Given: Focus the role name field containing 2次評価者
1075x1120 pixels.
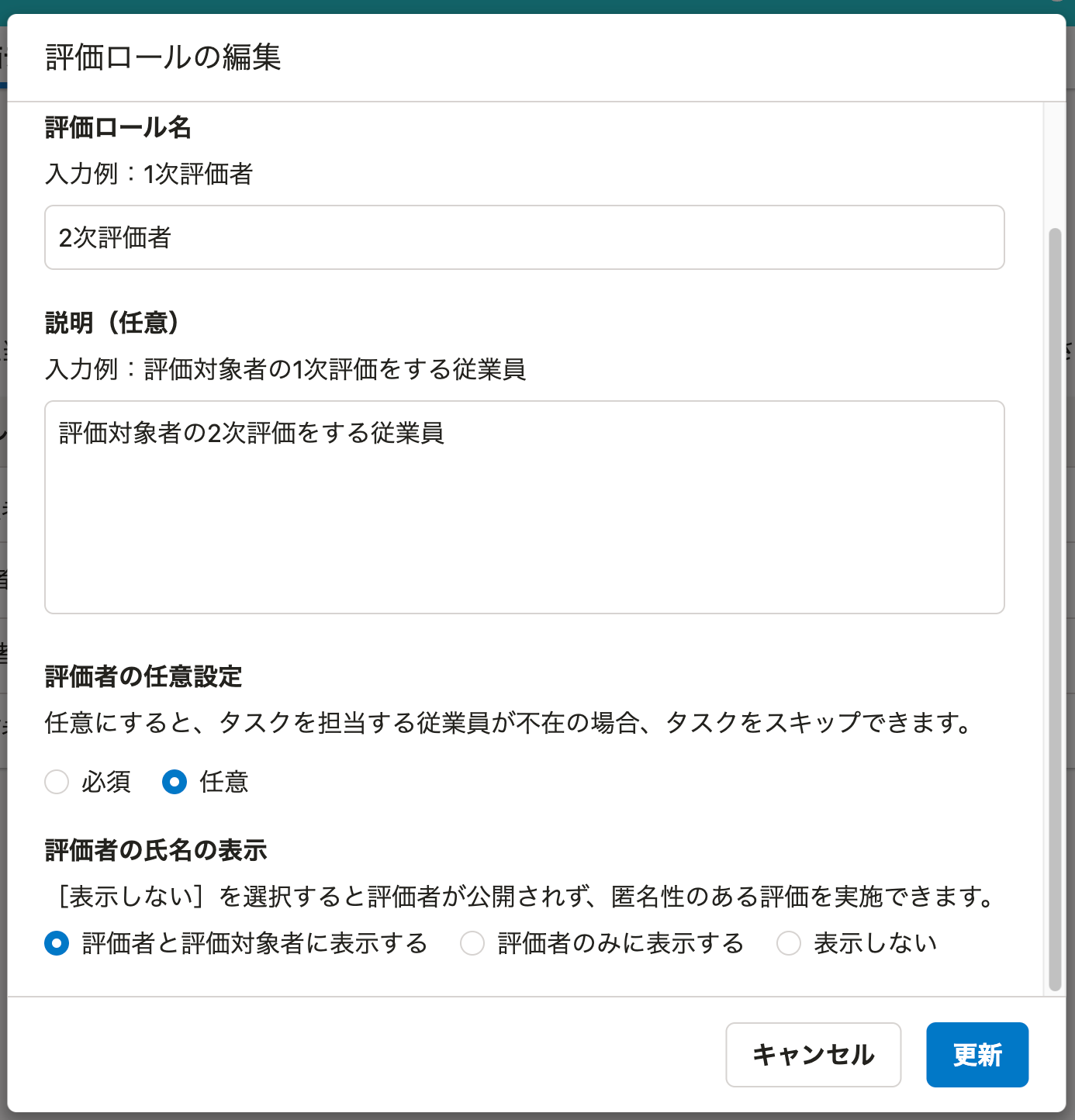Looking at the screenshot, I should [x=524, y=237].
